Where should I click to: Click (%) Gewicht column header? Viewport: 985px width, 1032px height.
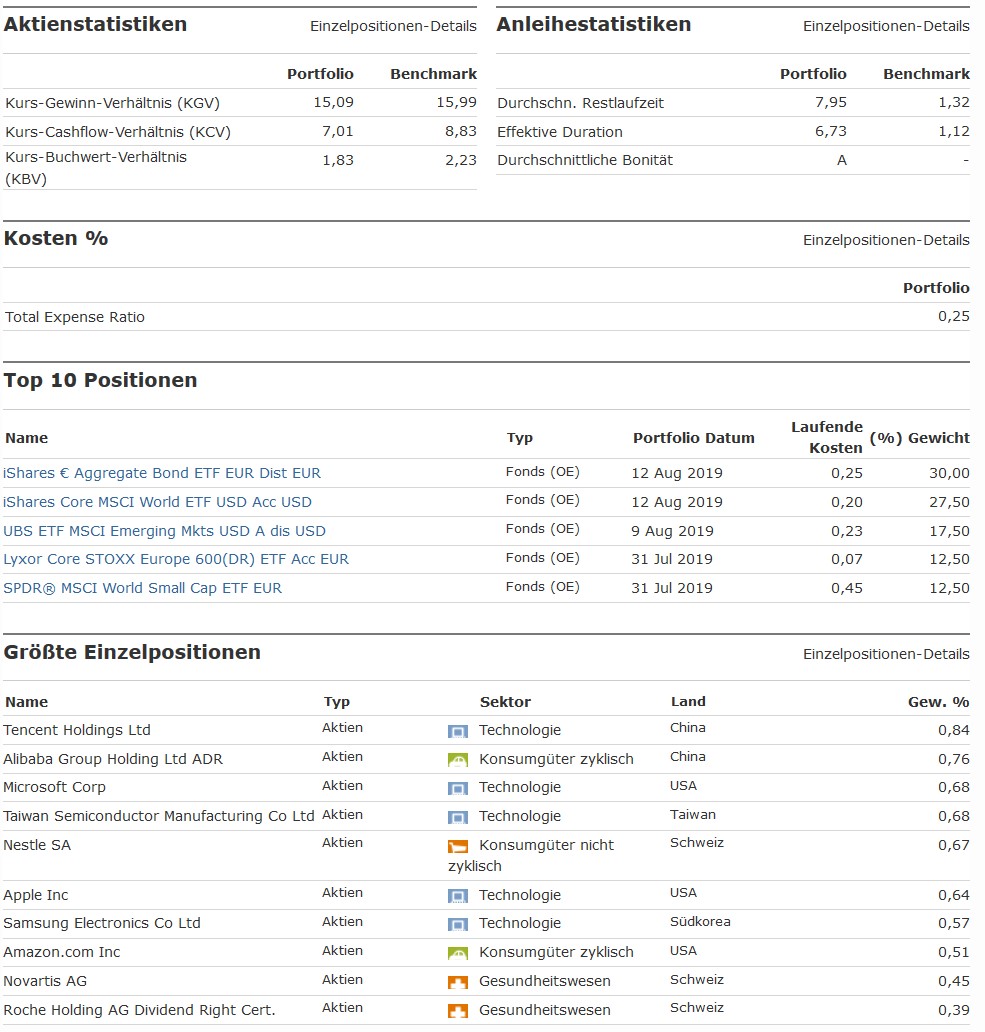919,438
